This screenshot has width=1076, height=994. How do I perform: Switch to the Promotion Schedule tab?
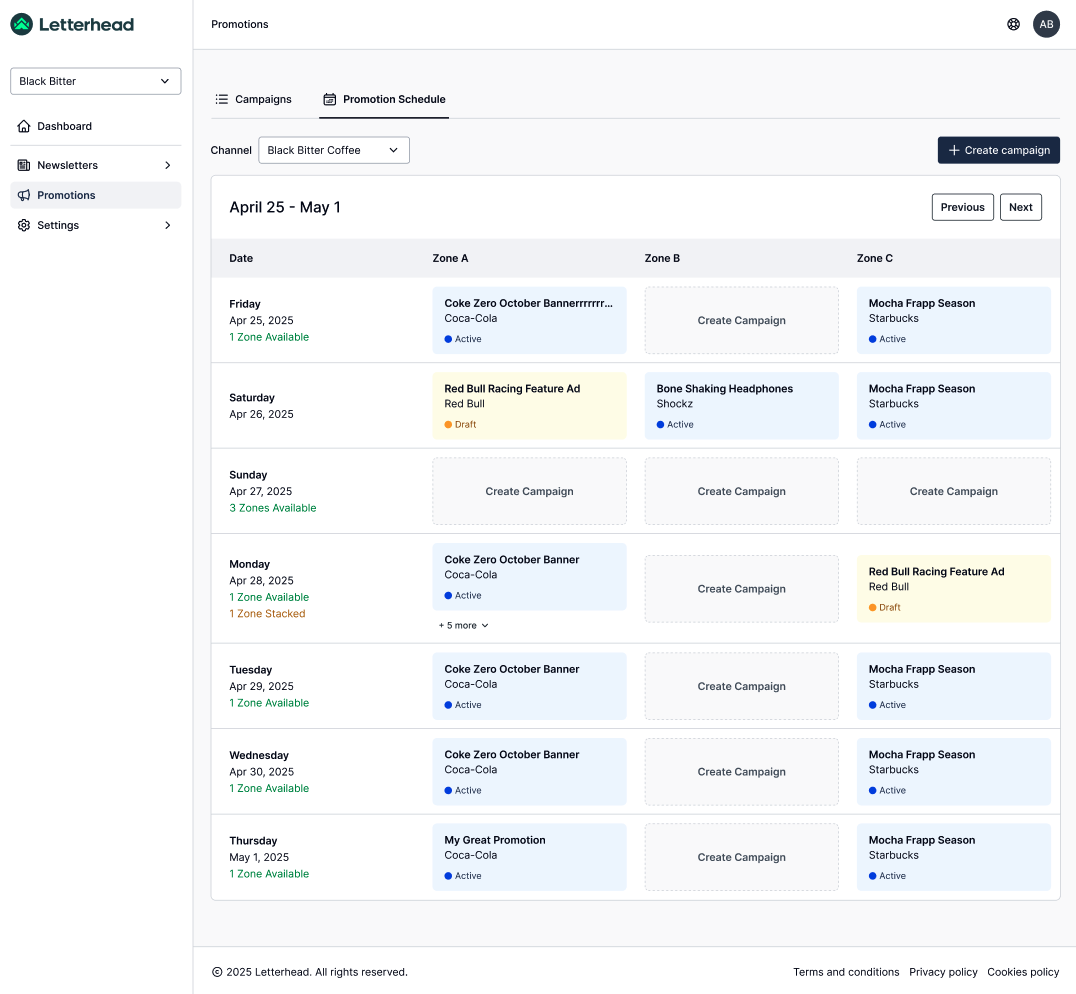pyautogui.click(x=384, y=99)
